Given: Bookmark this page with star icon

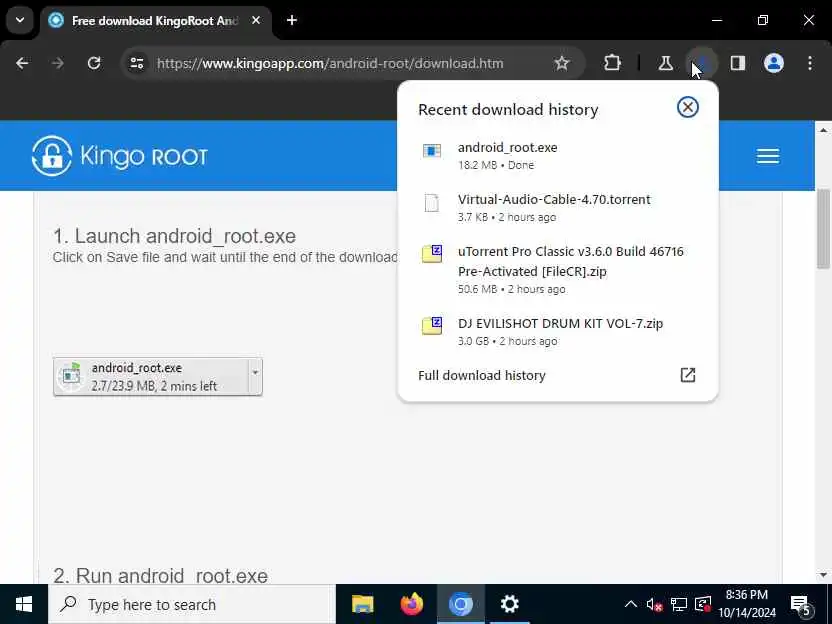Looking at the screenshot, I should (x=561, y=64).
